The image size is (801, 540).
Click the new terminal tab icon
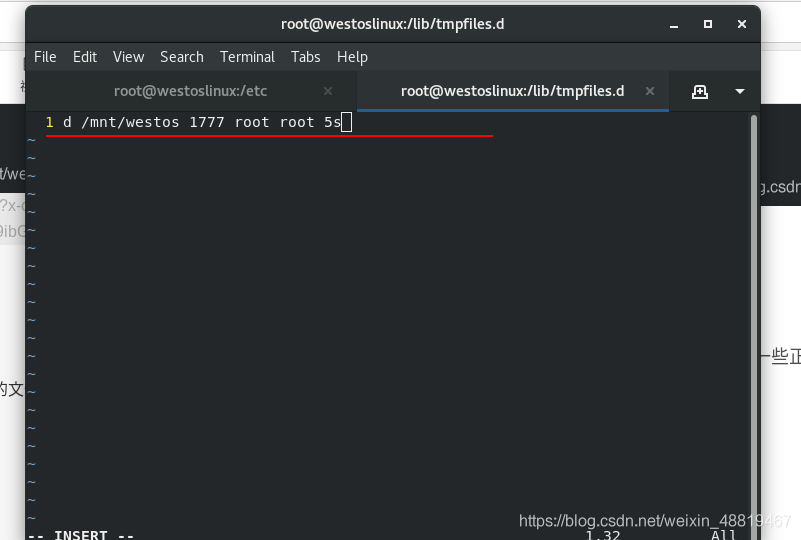click(700, 91)
